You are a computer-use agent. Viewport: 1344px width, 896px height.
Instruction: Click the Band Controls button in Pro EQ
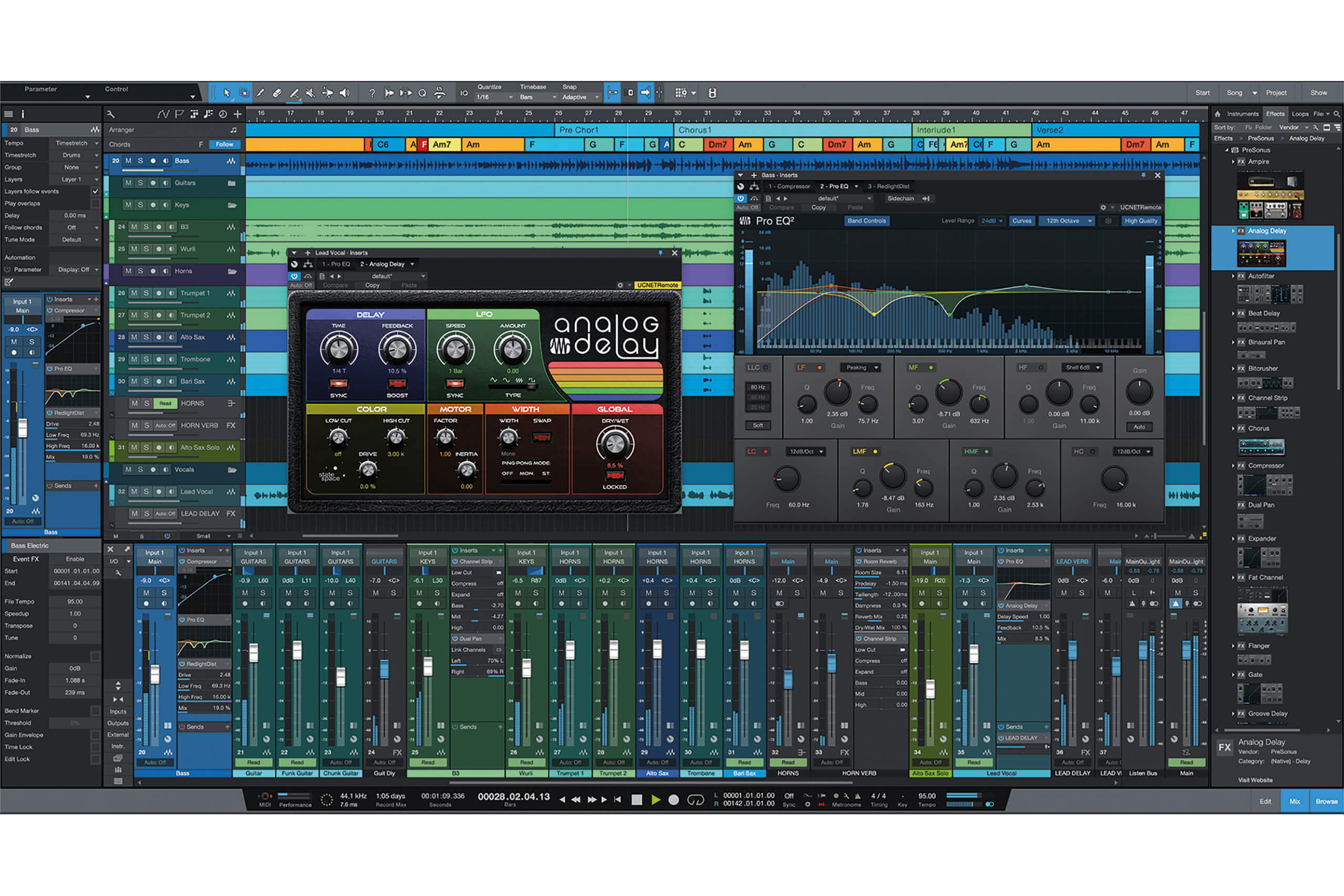click(866, 220)
